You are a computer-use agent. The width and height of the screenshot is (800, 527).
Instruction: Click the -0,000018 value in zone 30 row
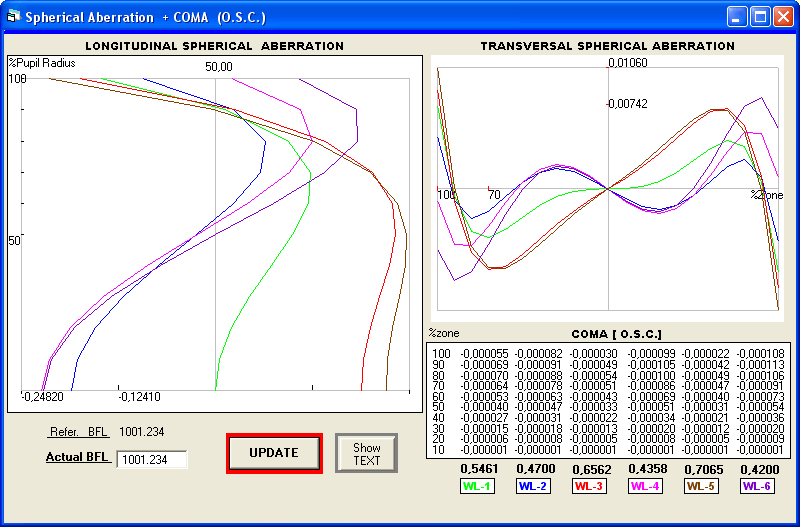coord(539,429)
